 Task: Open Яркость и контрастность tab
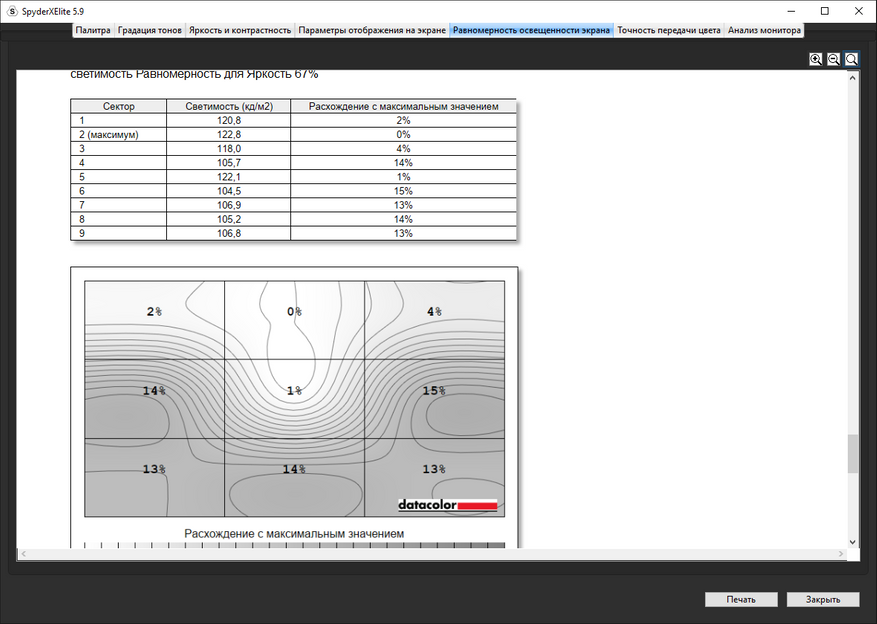(x=240, y=30)
